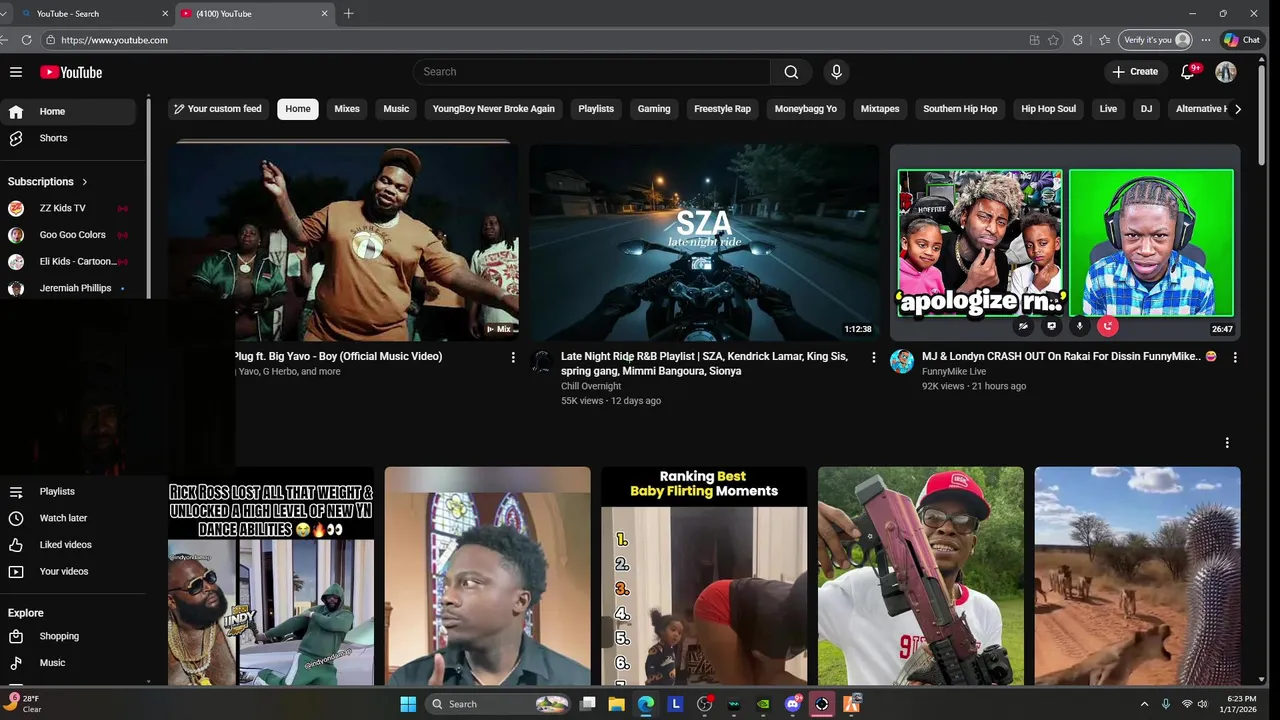Open the YouTube guide hamburger menu
The height and width of the screenshot is (720, 1280).
pyautogui.click(x=16, y=72)
